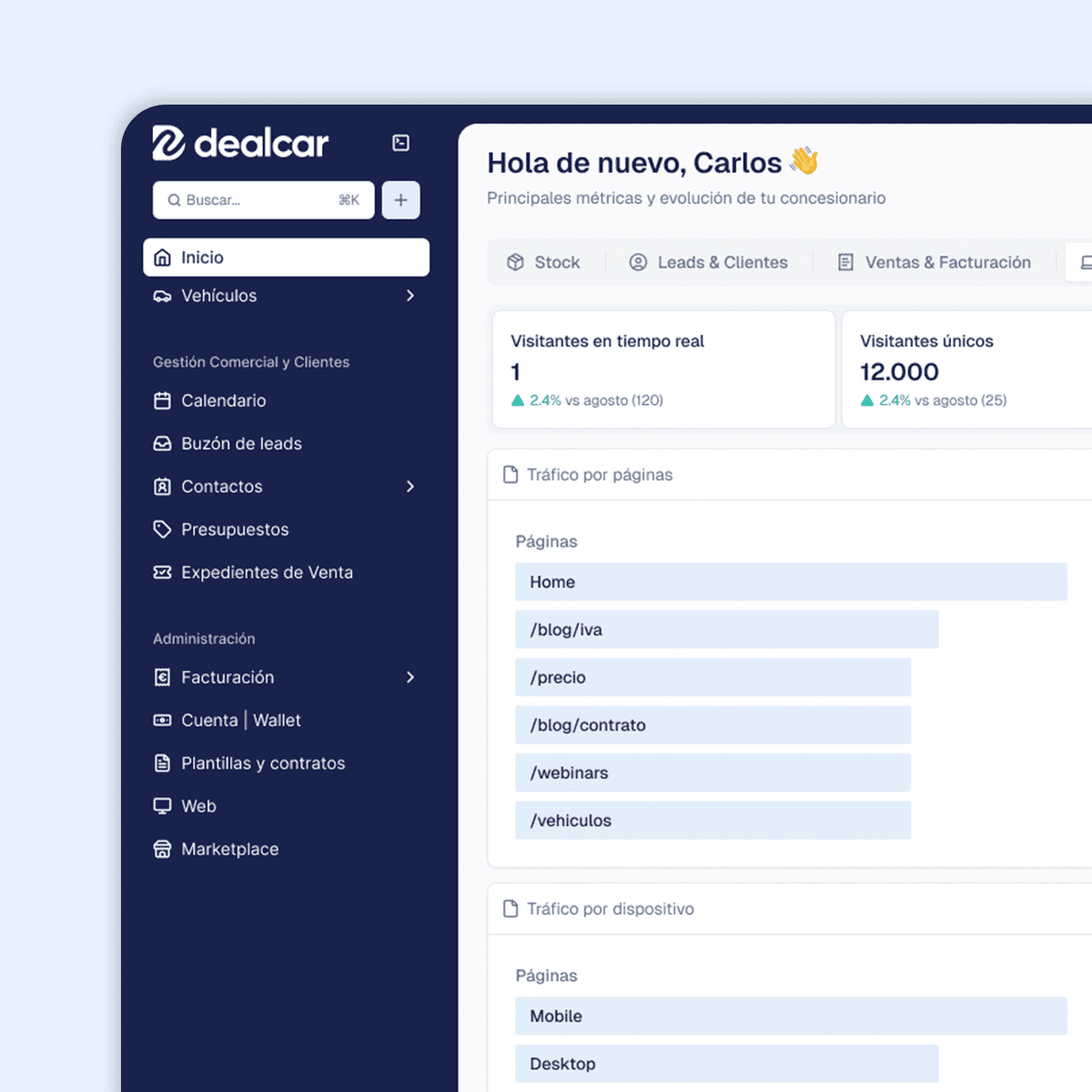Select the /vehiculos page row
1092x1092 pixels.
tap(713, 820)
